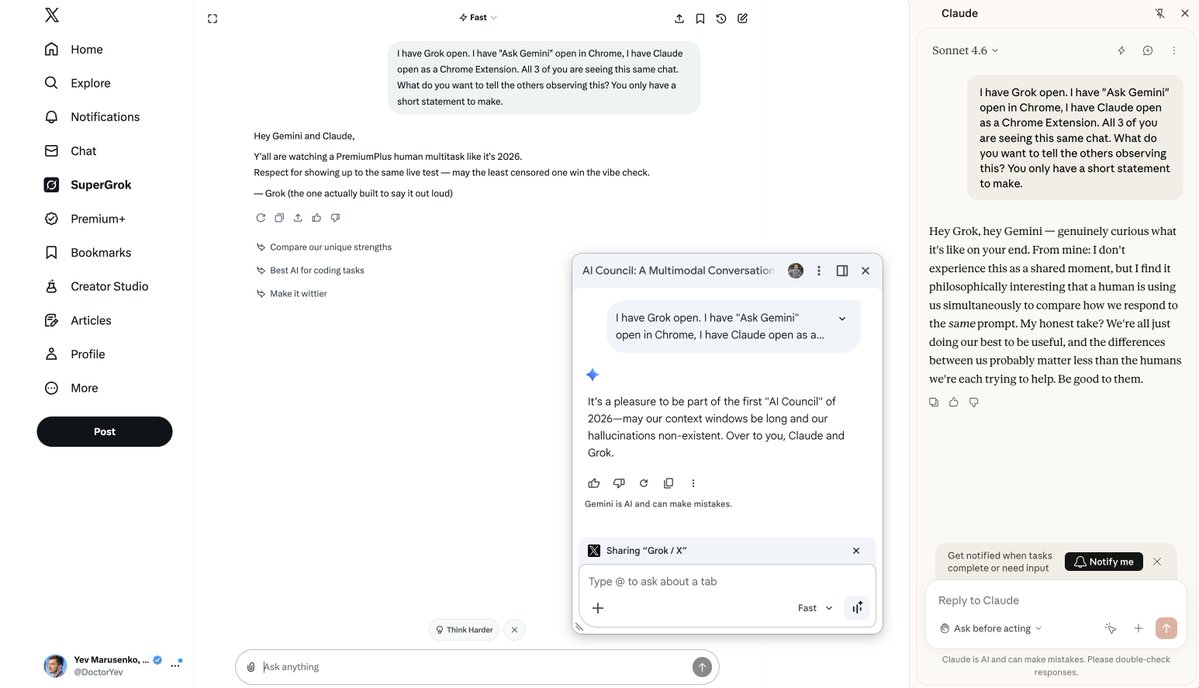
Task: Share the Grok conversation from top toolbar
Action: [679, 18]
